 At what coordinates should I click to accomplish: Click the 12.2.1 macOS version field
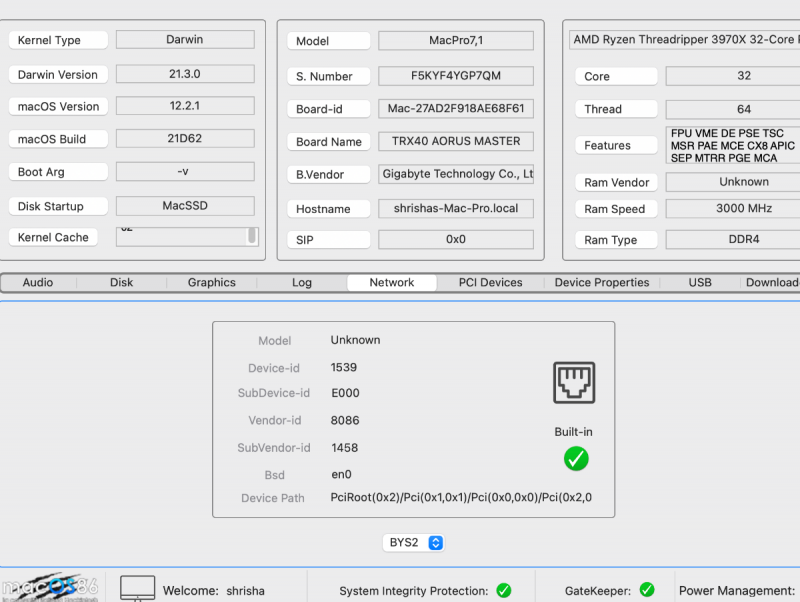(x=185, y=106)
